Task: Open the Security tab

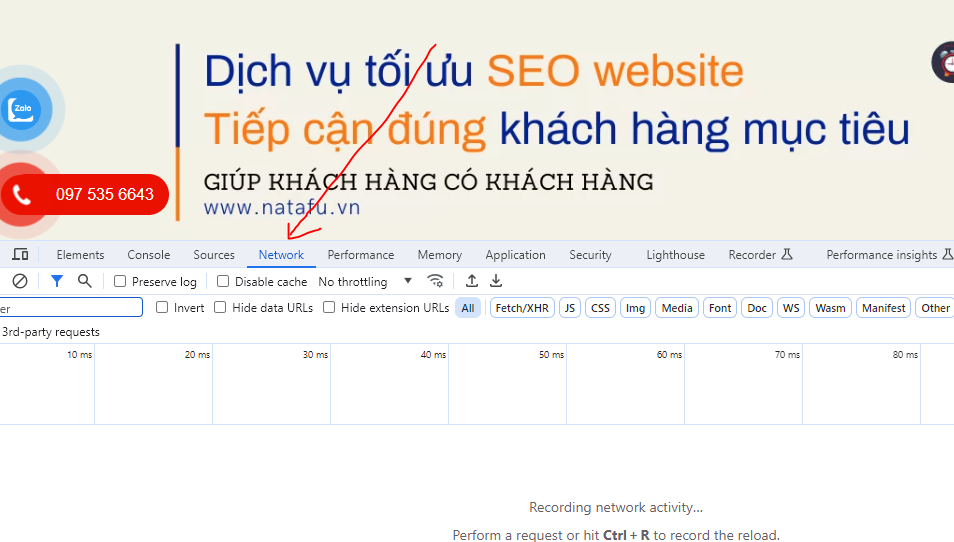Action: coord(590,255)
